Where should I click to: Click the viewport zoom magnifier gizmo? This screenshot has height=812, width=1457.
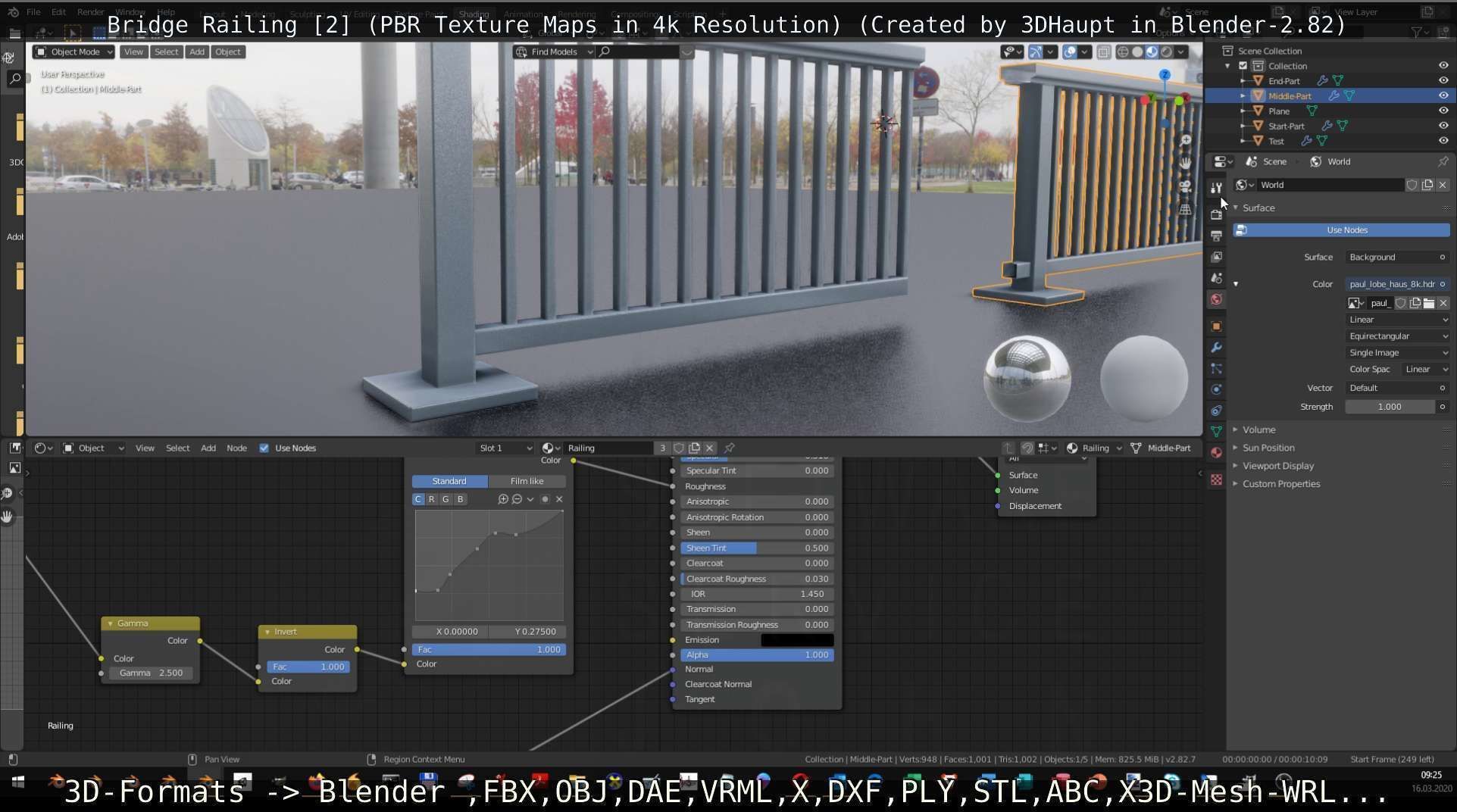1186,141
